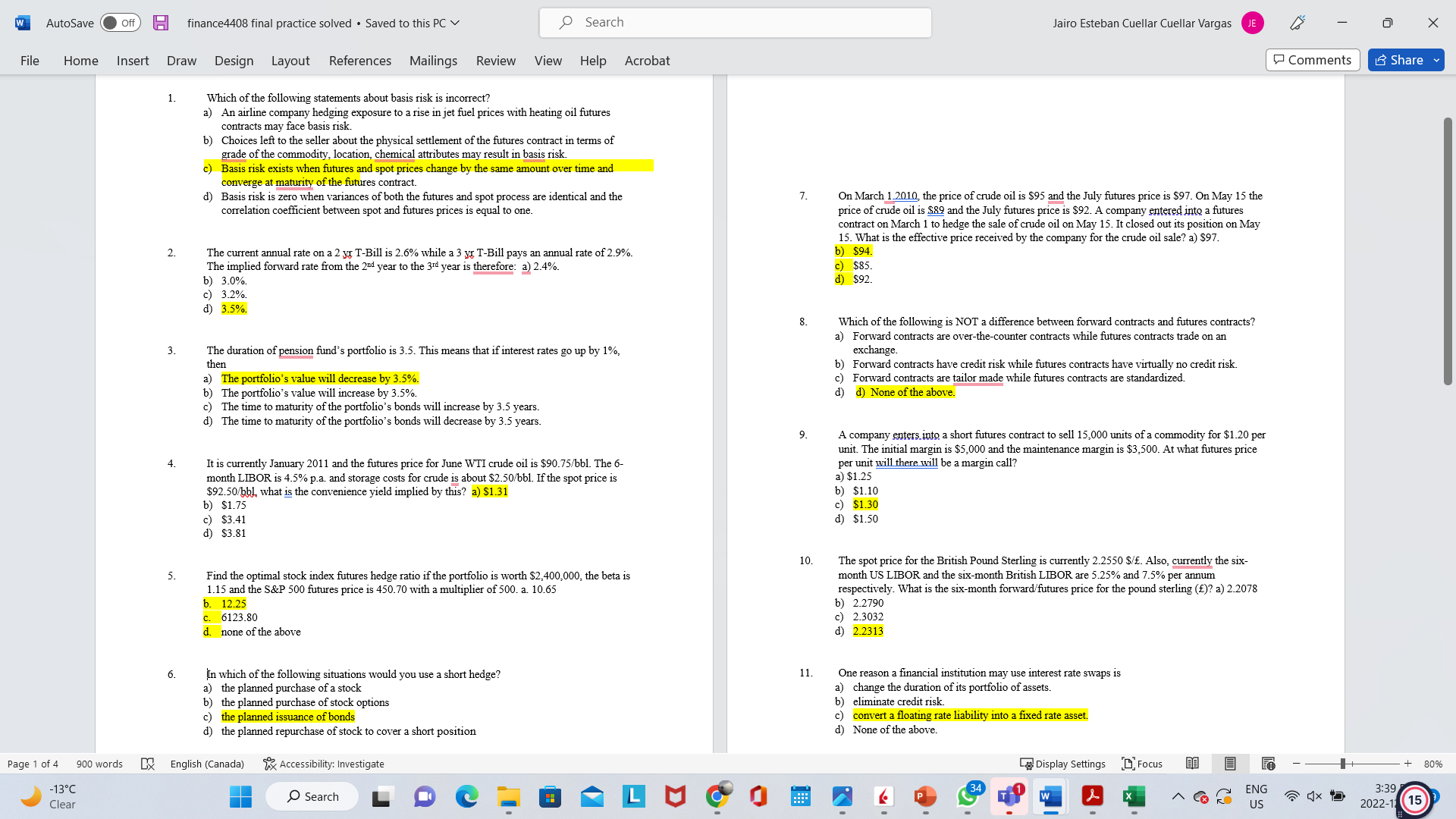
Task: Click the English (Canada) language indicator
Action: [x=207, y=764]
